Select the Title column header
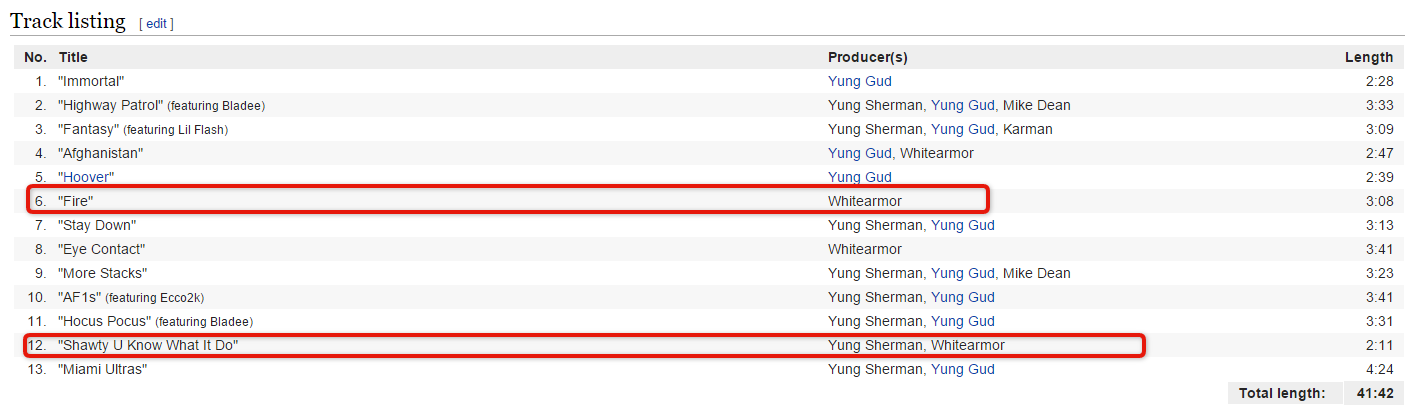The image size is (1408, 412). click(73, 57)
